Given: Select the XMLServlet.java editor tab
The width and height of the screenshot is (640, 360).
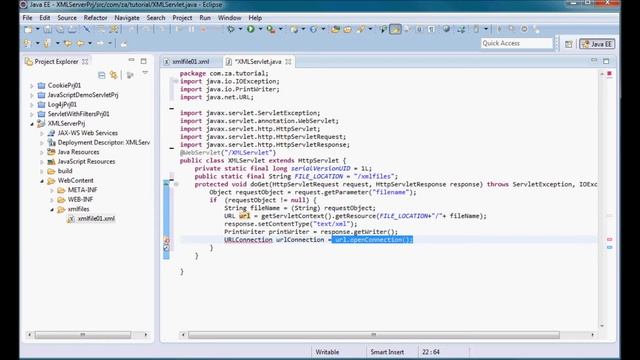Looking at the screenshot, I should click(258, 62).
